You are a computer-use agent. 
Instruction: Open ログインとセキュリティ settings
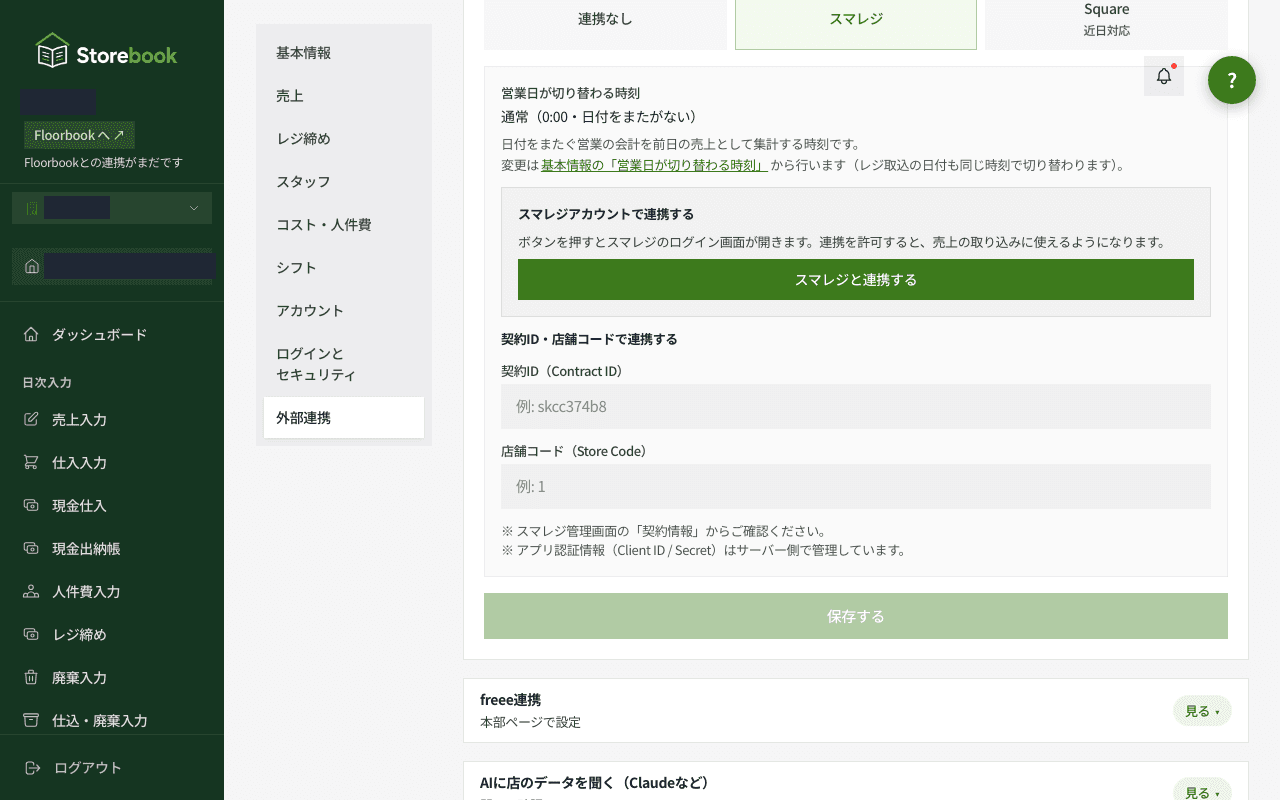[344, 364]
